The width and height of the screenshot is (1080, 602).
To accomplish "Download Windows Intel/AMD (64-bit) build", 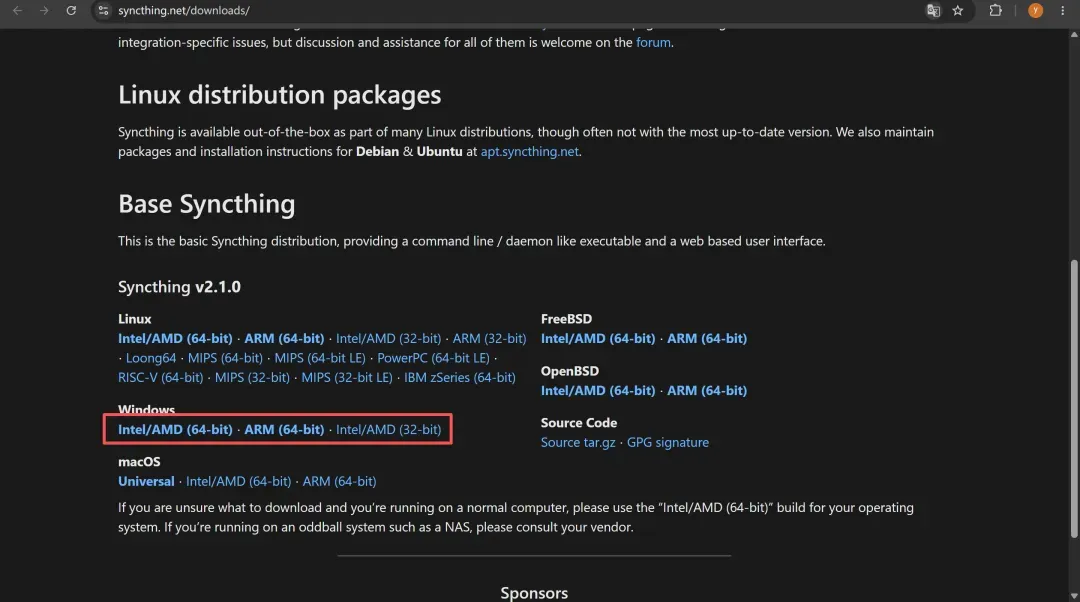I will (x=175, y=429).
